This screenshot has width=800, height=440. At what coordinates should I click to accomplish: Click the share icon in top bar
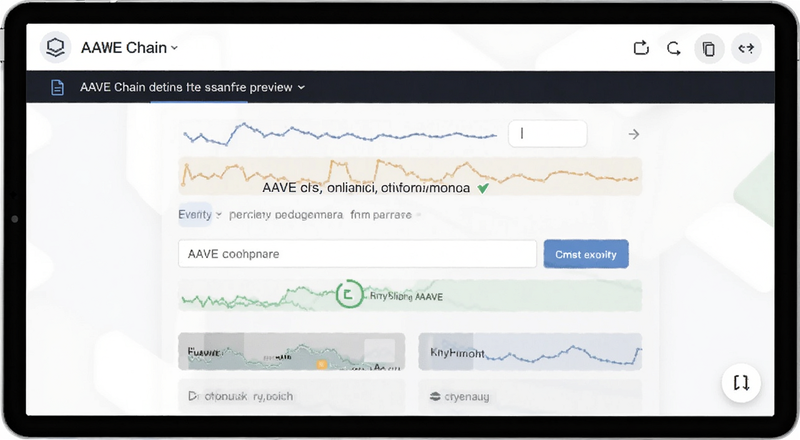coord(641,48)
